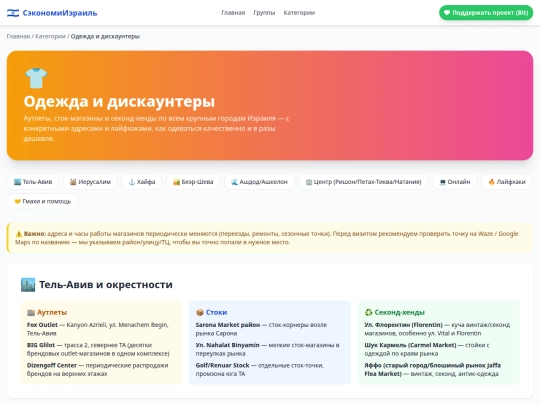Click the Israeli flag icon in header
This screenshot has height=405, width=540.
point(13,13)
